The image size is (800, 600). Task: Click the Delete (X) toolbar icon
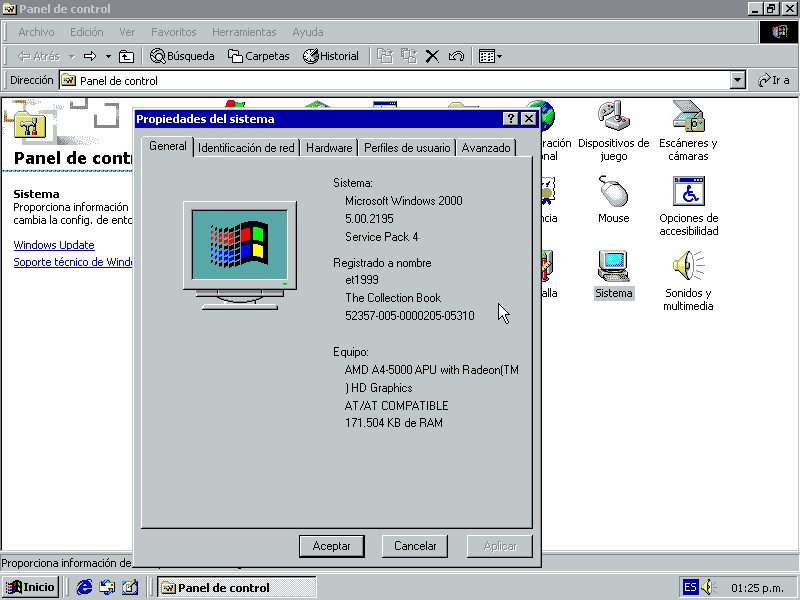(x=432, y=56)
